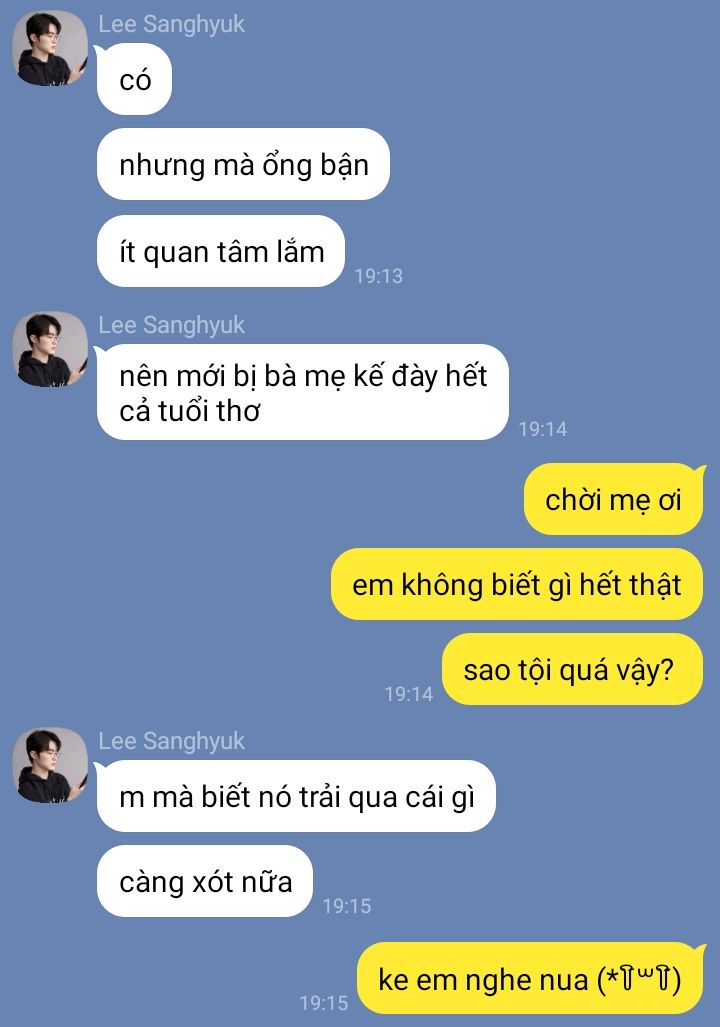Click the Lee Sanghyuk name above 'nên mới bị'

[172, 325]
